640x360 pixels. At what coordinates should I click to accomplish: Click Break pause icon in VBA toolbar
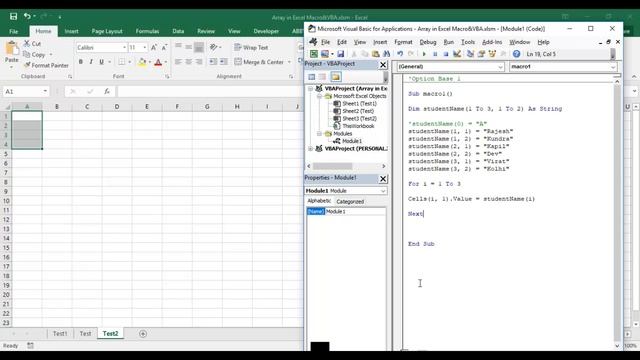pyautogui.click(x=435, y=54)
